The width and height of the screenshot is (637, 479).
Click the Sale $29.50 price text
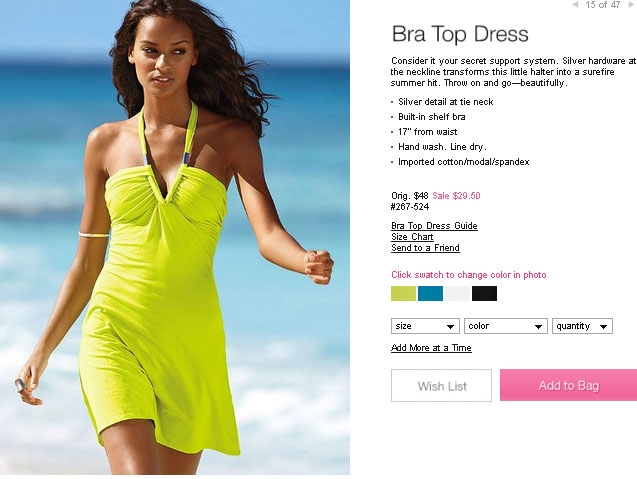456,196
